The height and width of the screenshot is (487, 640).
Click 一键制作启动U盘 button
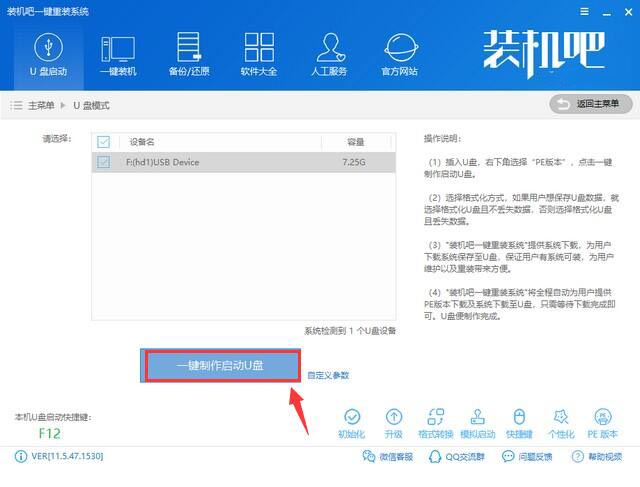click(x=221, y=365)
